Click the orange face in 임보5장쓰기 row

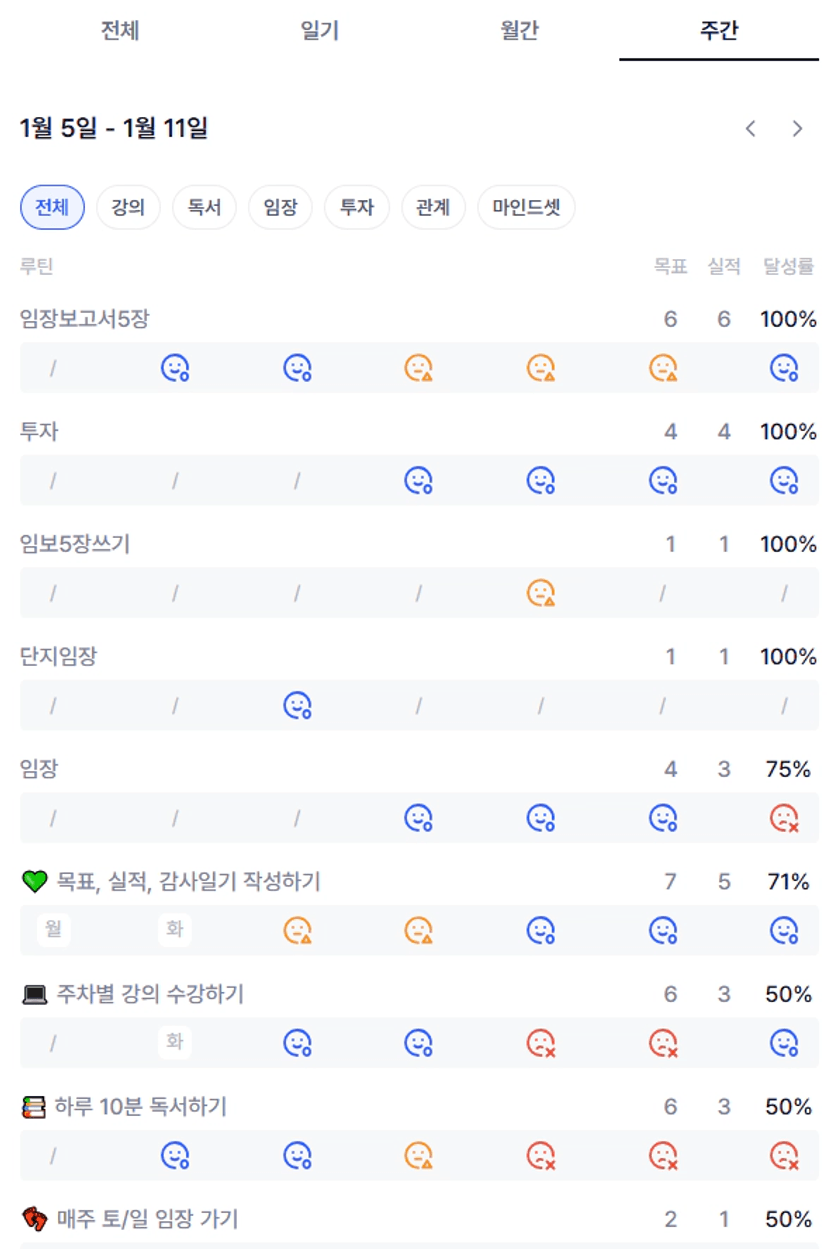541,593
